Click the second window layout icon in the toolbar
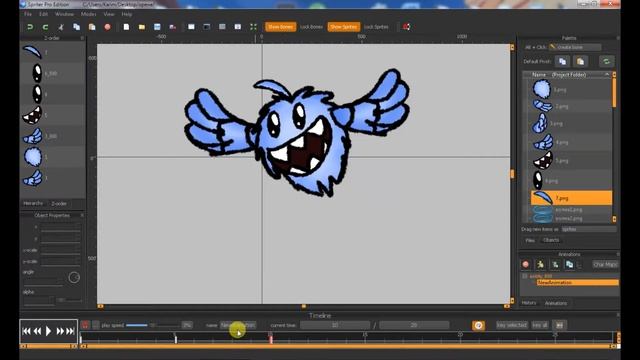This screenshot has height=360, width=640. pos(207,27)
